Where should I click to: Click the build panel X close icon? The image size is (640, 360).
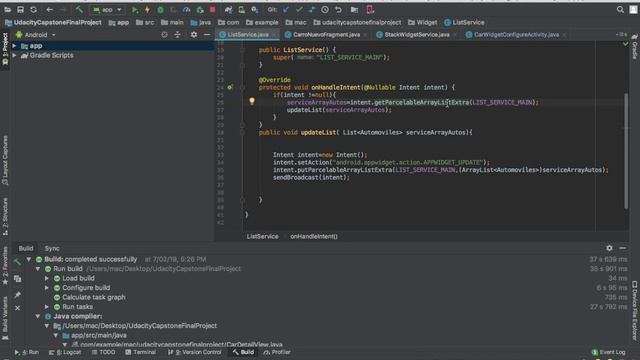click(18, 308)
